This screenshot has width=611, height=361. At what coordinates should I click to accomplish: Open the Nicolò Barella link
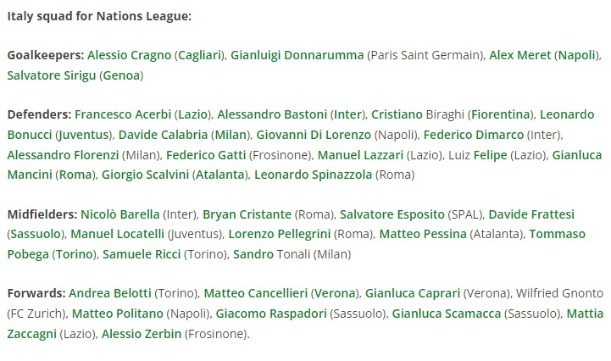[120, 214]
